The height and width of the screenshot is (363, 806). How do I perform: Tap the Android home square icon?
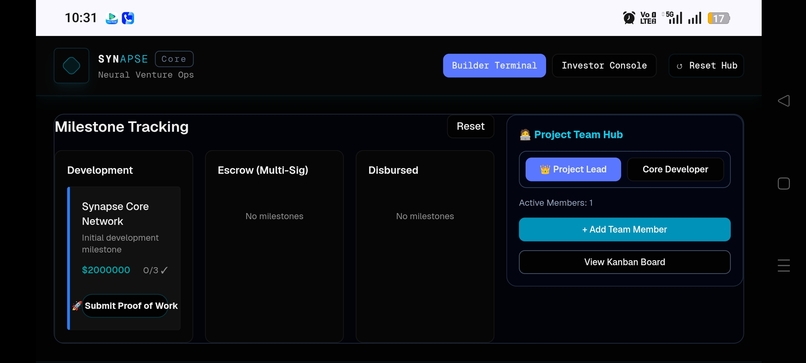(783, 184)
